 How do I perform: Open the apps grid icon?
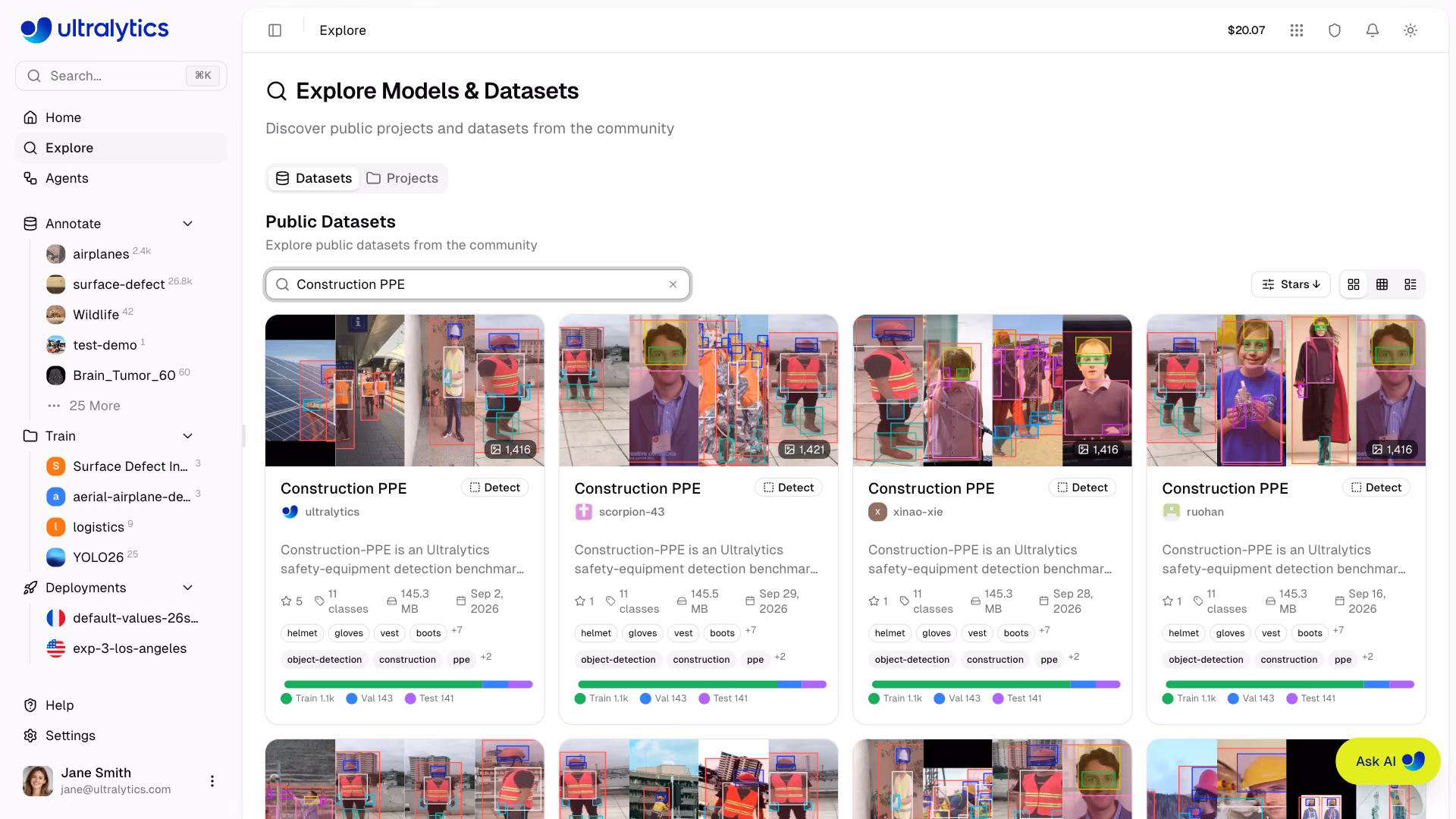(1297, 30)
